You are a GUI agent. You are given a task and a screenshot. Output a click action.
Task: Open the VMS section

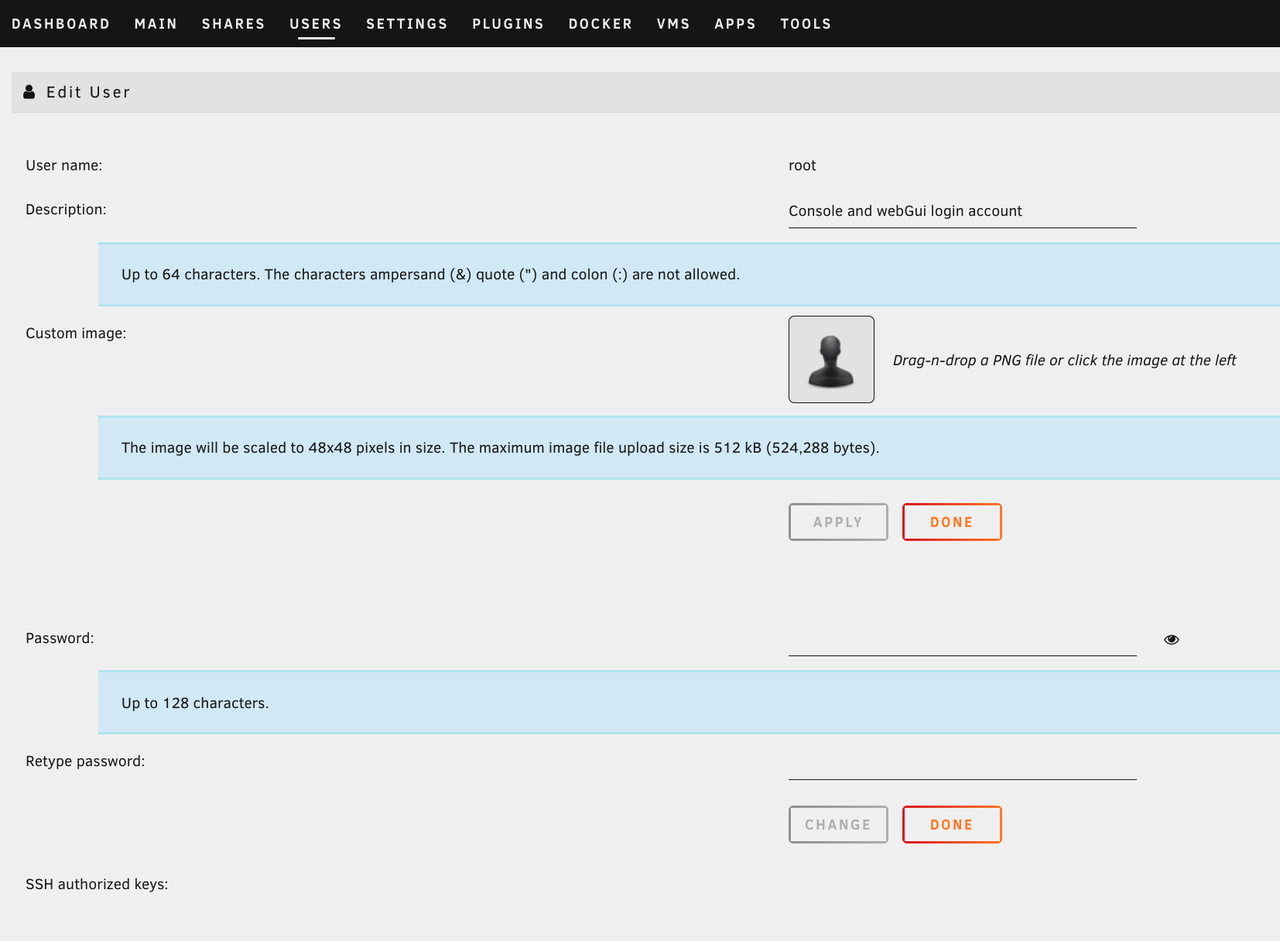point(673,23)
